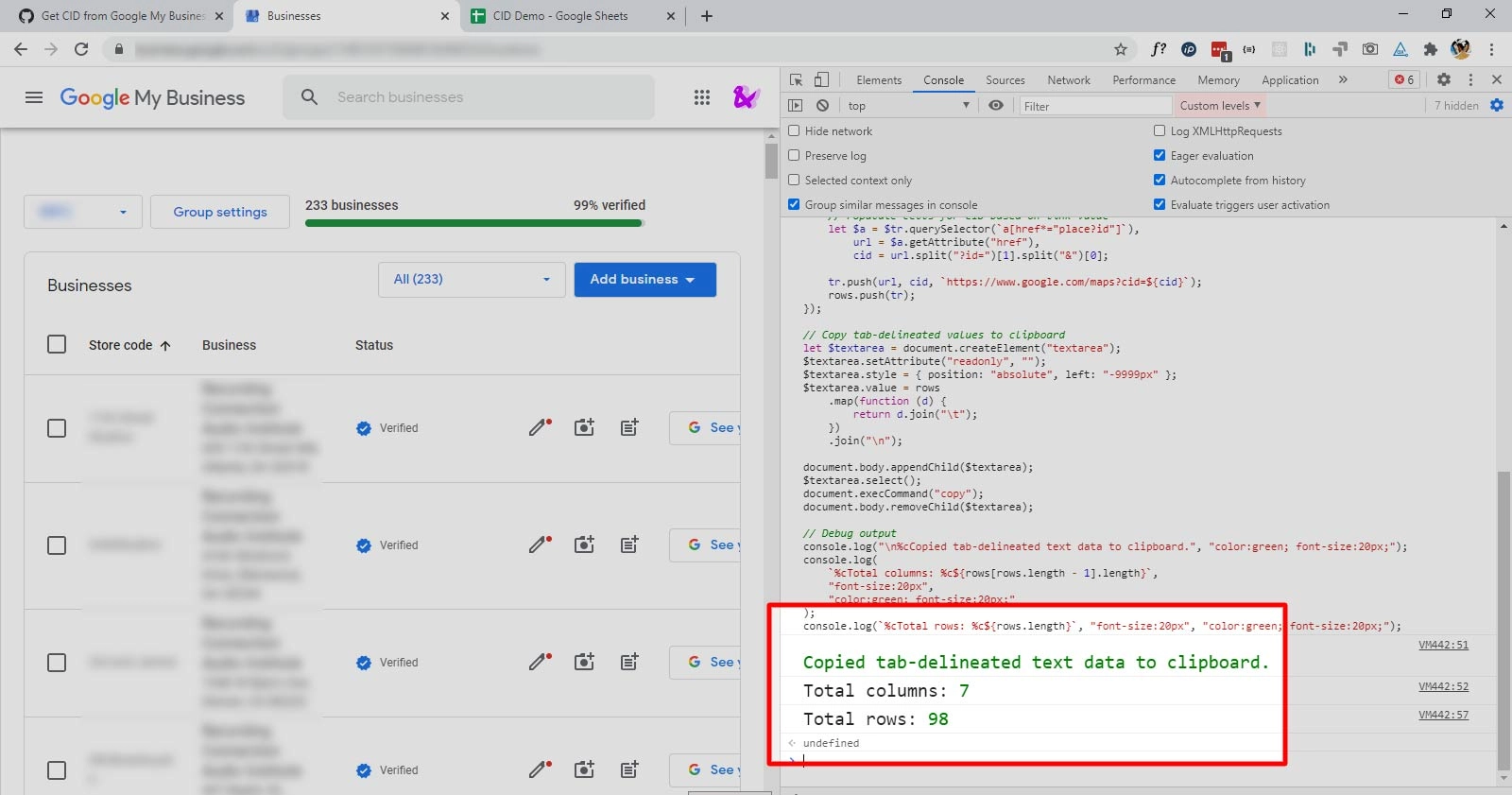Viewport: 1512px width, 795px height.
Task: Click the error count badge showing 6
Action: 1404,79
